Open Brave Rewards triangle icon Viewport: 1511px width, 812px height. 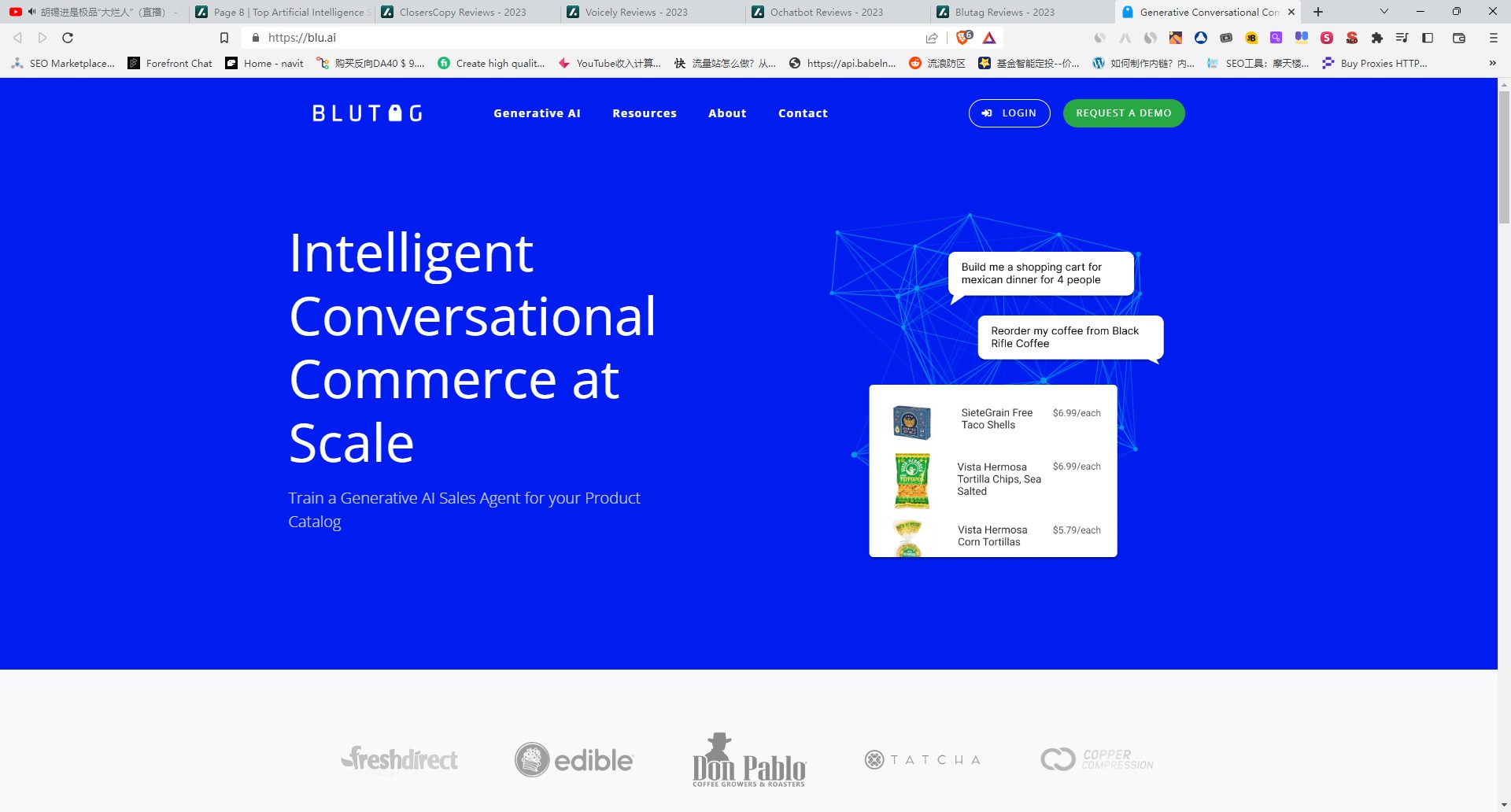989,38
